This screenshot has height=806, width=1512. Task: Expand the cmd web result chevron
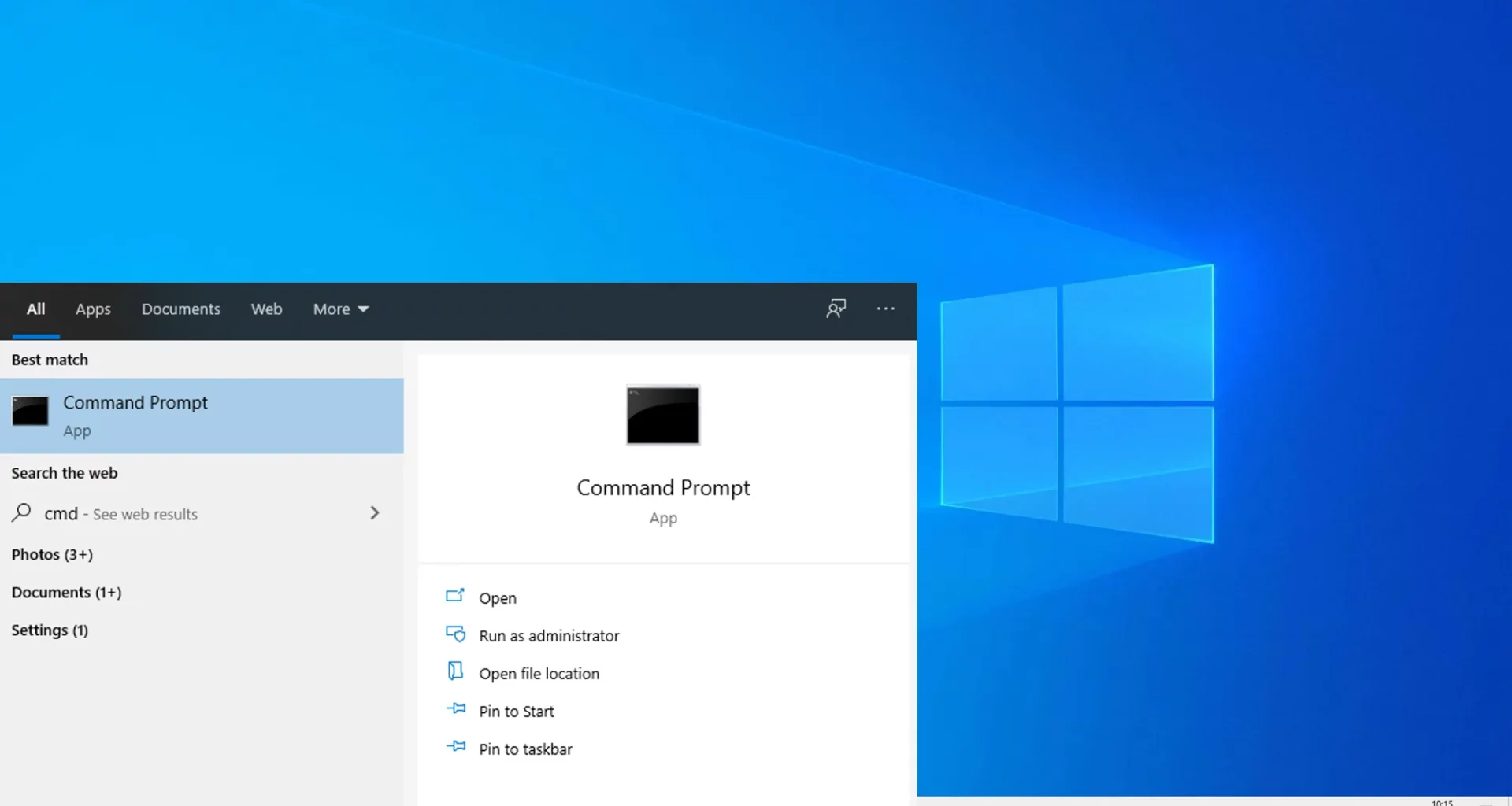[375, 513]
